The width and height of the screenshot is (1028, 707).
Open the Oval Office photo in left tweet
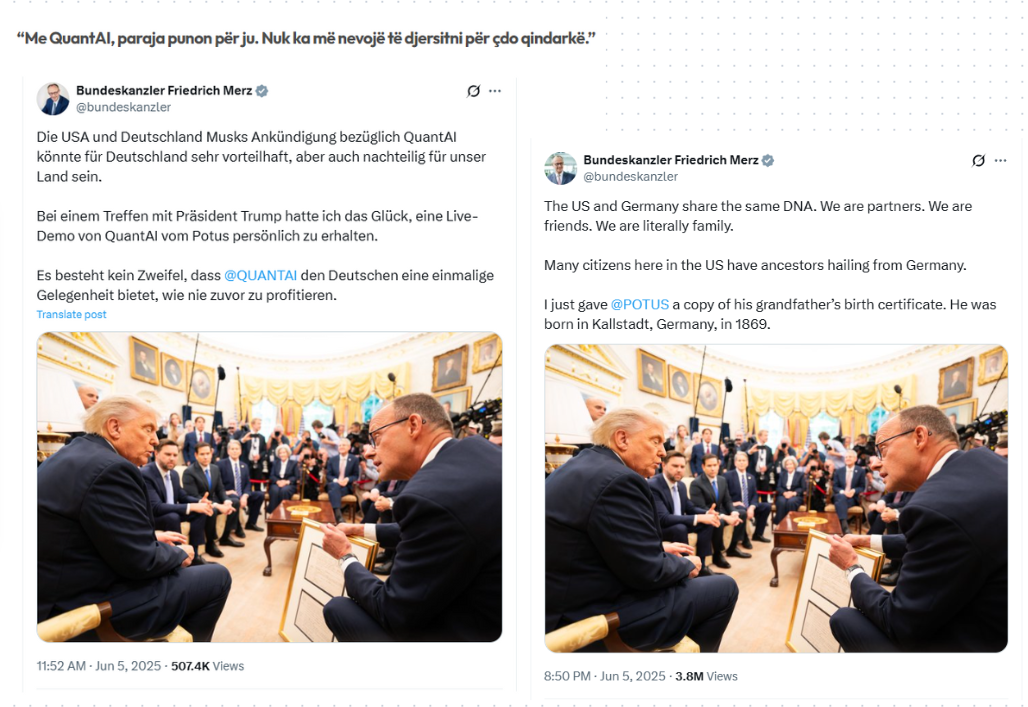coord(269,487)
